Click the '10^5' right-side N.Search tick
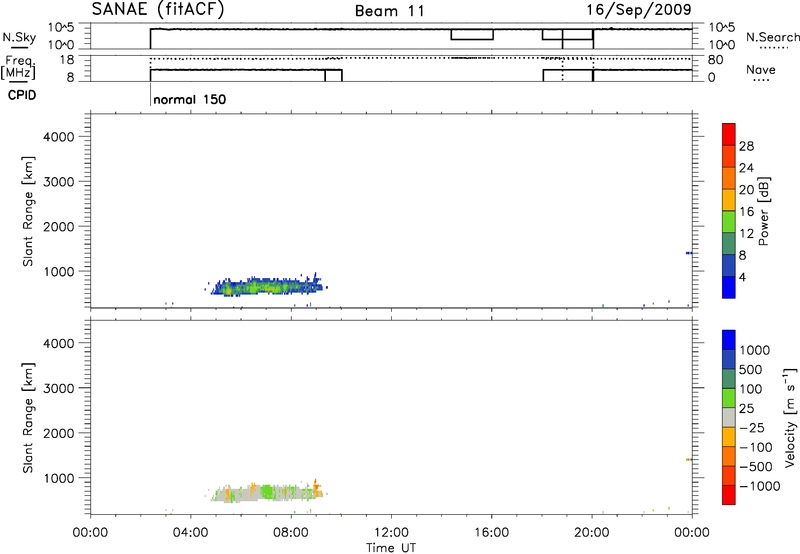This screenshot has width=800, height=554. [721, 27]
